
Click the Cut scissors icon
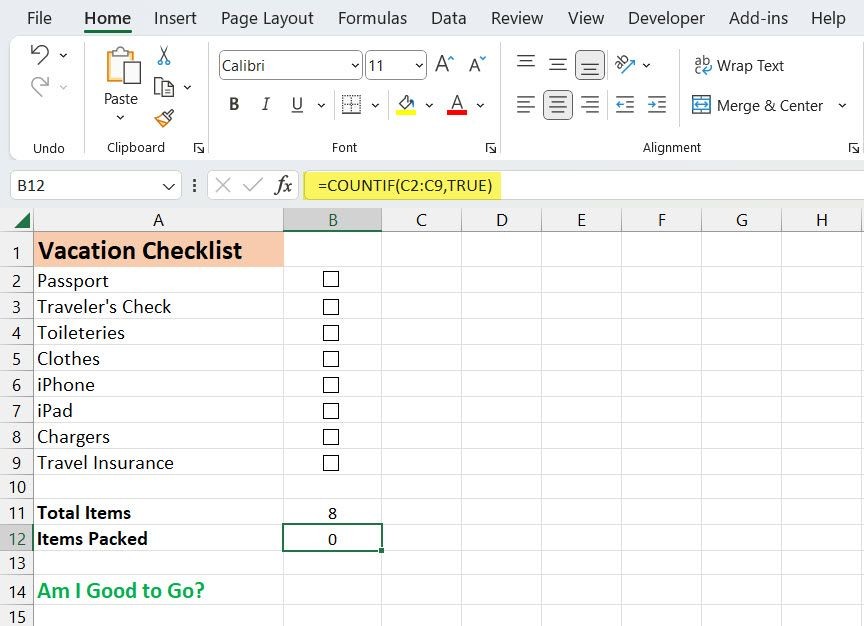(x=164, y=56)
